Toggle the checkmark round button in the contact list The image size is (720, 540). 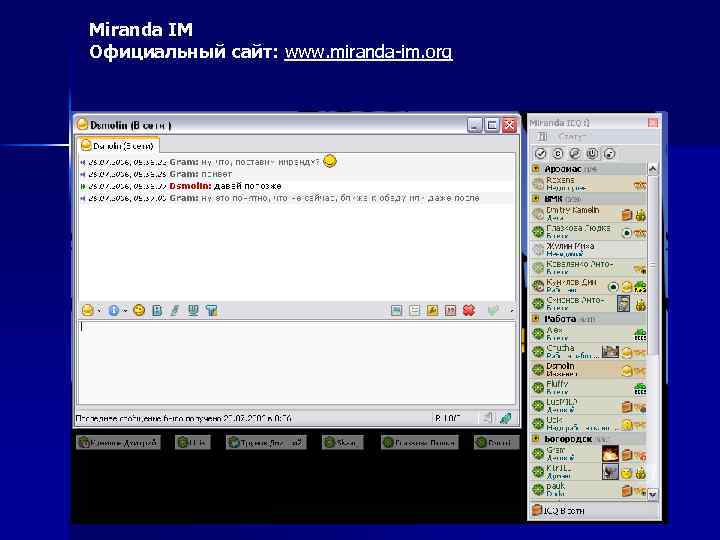(540, 154)
